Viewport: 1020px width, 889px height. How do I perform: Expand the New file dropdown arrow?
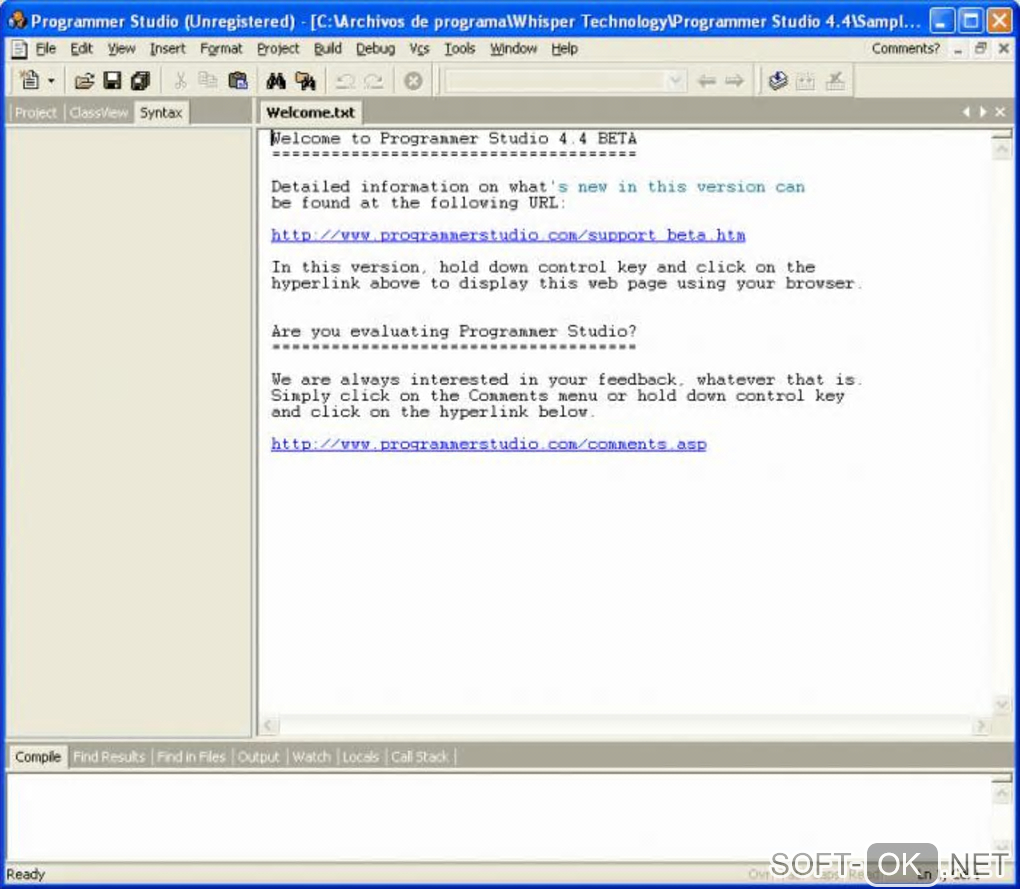click(51, 81)
